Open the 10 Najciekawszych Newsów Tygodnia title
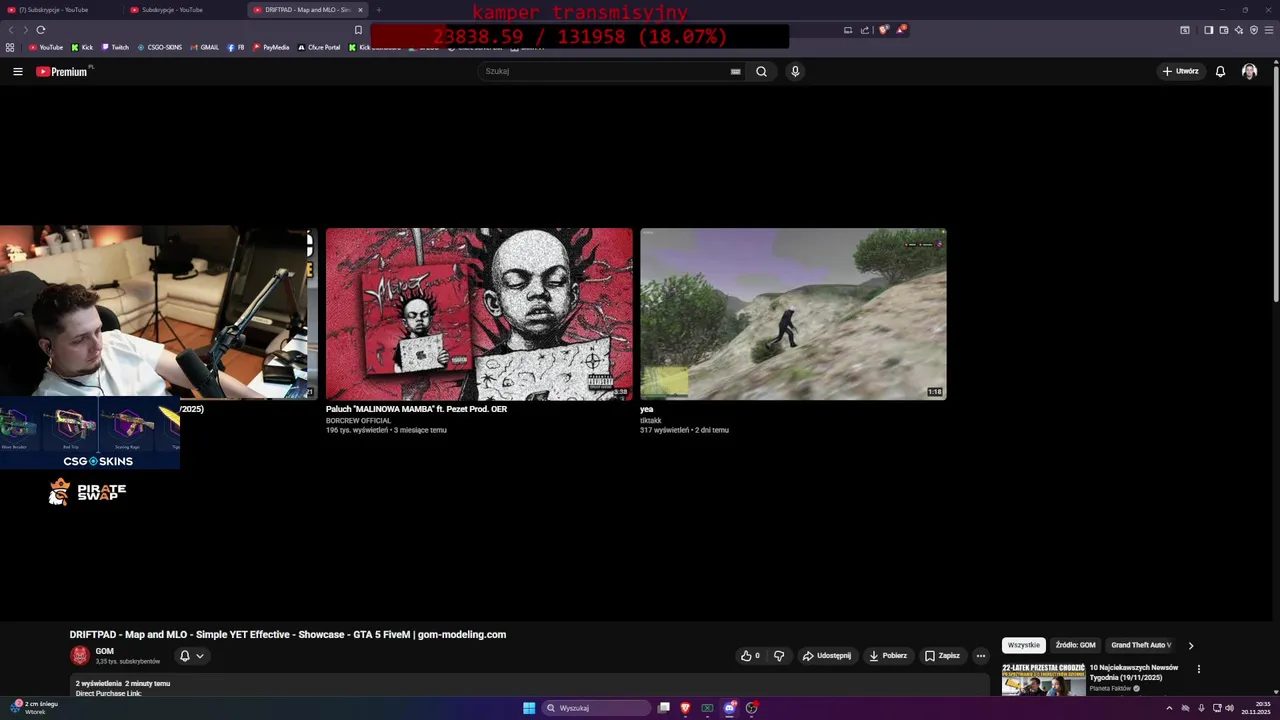This screenshot has height=720, width=1280. [x=1134, y=672]
